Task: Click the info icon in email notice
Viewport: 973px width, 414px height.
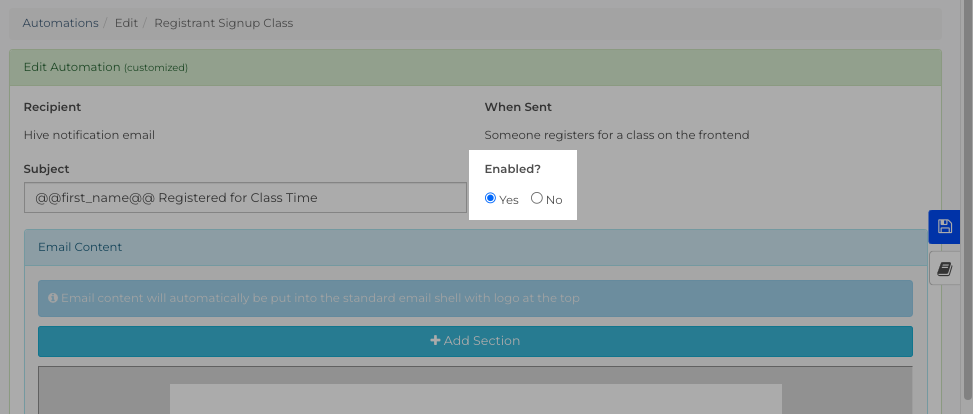Action: point(53,299)
